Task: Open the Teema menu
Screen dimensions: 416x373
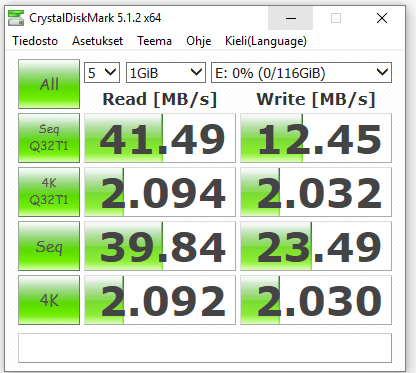Action: (154, 41)
